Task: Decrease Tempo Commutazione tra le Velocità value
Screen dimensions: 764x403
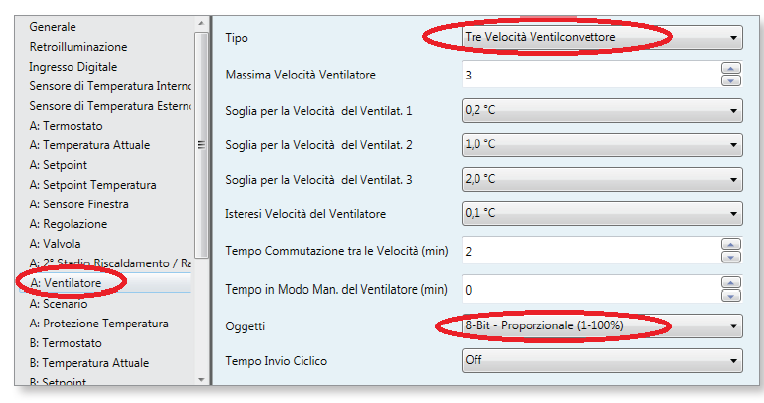Action: 730,257
